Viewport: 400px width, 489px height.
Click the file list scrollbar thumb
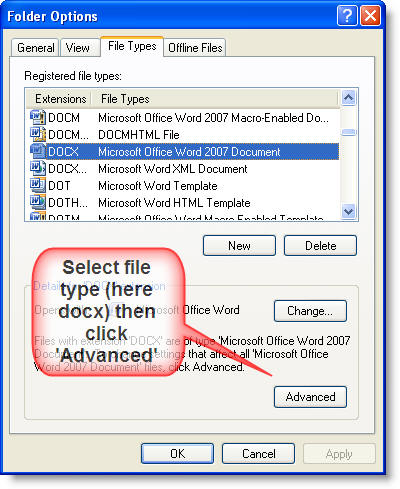(349, 132)
